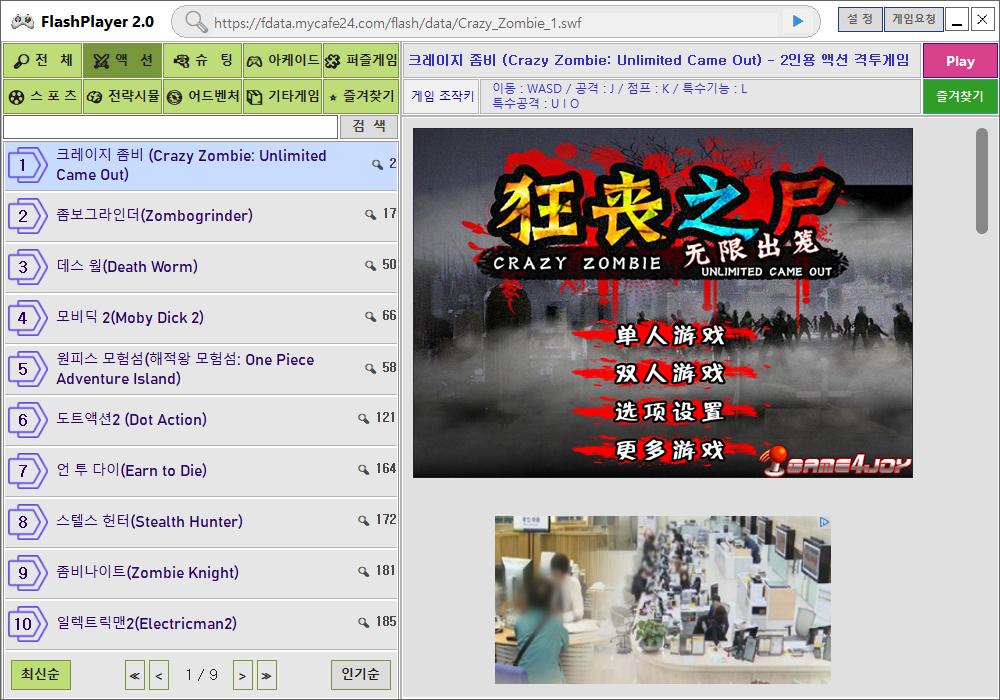Select 언 투 다이 (Earn to Die) in list

201,471
